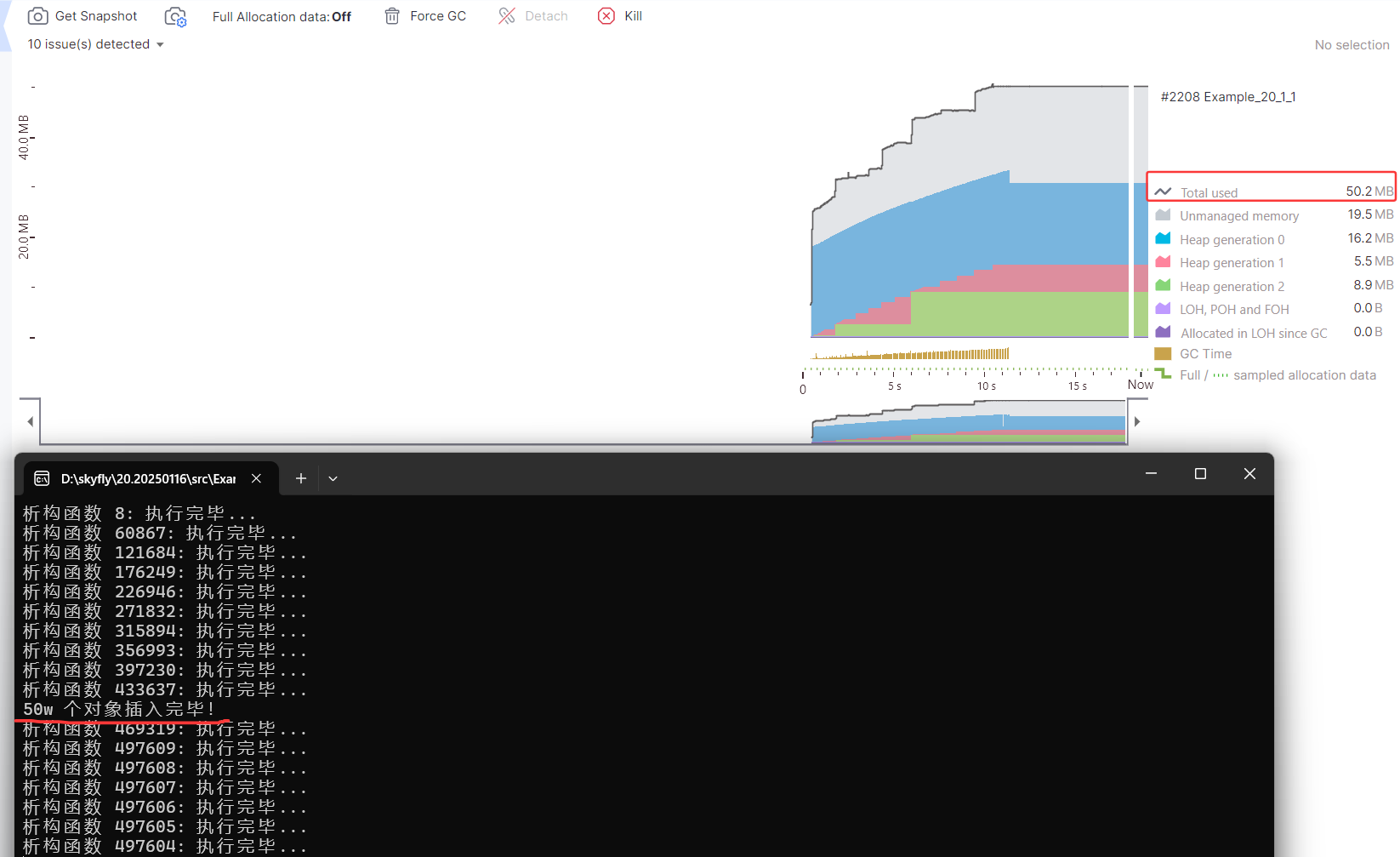Viewport: 1400px width, 857px height.
Task: Select #2208 Example_20_1_1 process label
Action: pos(1228,97)
